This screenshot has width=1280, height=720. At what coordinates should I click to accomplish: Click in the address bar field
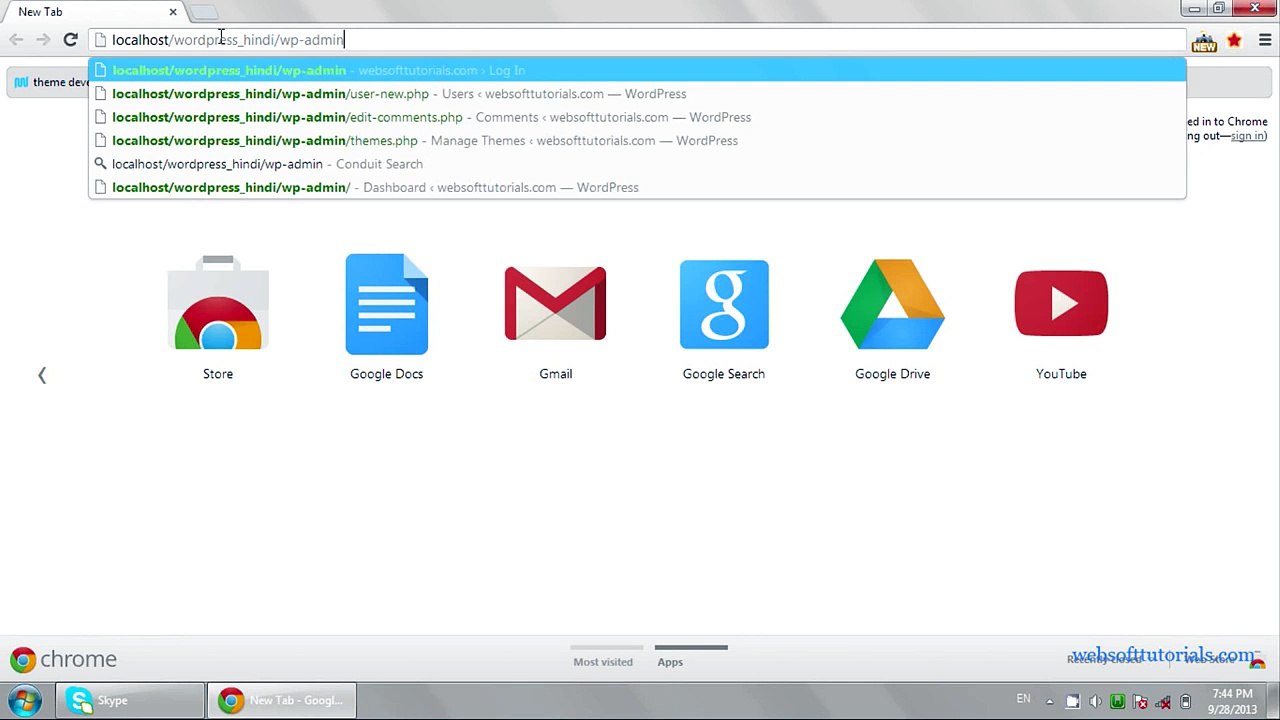[x=637, y=40]
